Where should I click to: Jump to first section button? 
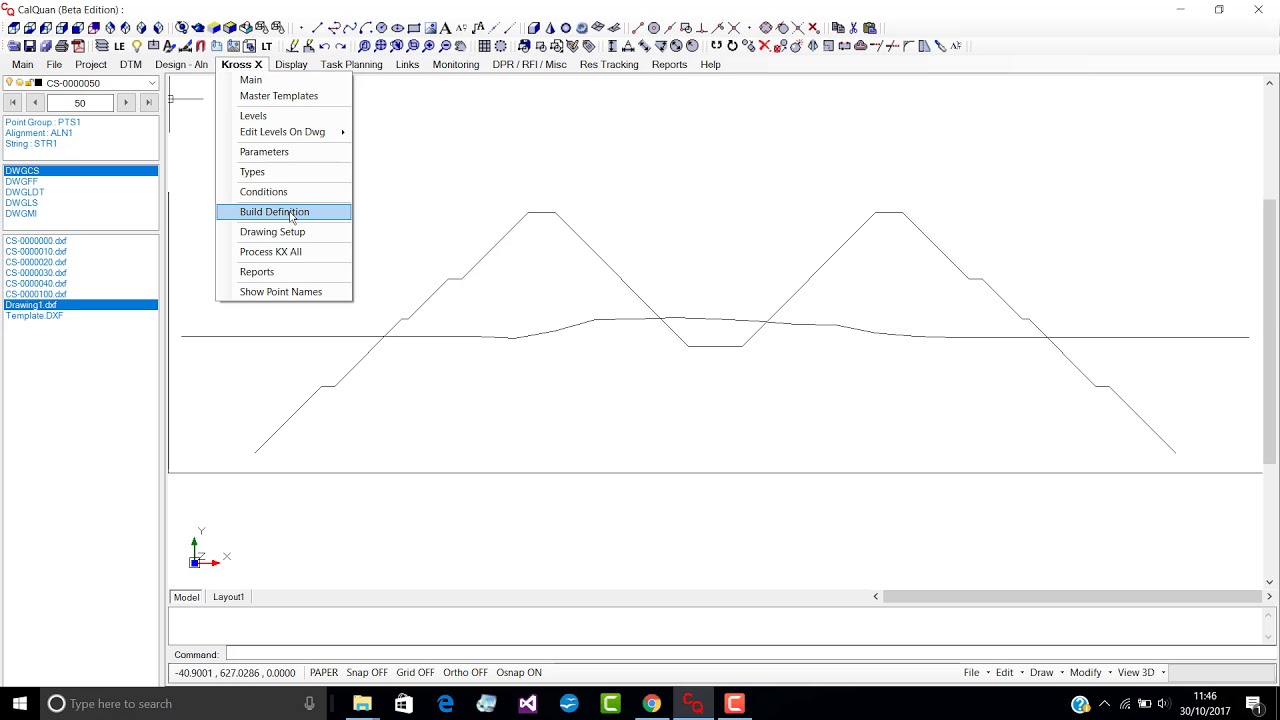(14, 102)
